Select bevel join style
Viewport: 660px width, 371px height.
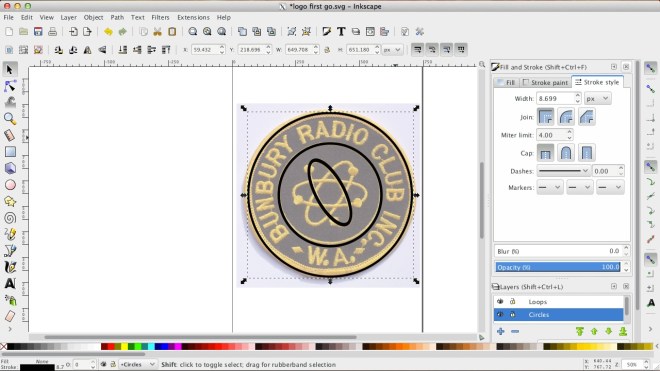pos(587,117)
